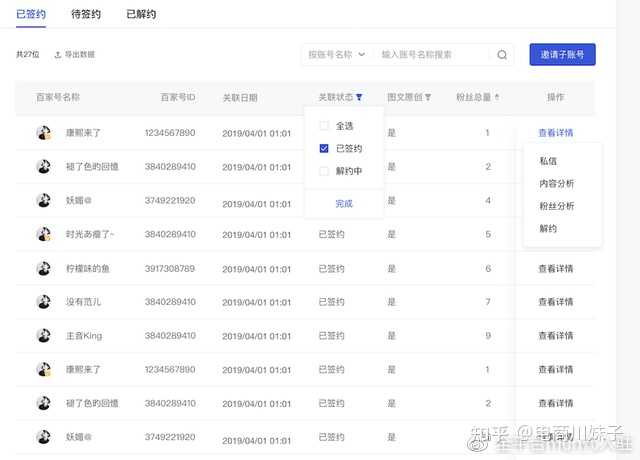Click the account name 没有范儿
Screen dimensions: 640x460
pos(83,302)
